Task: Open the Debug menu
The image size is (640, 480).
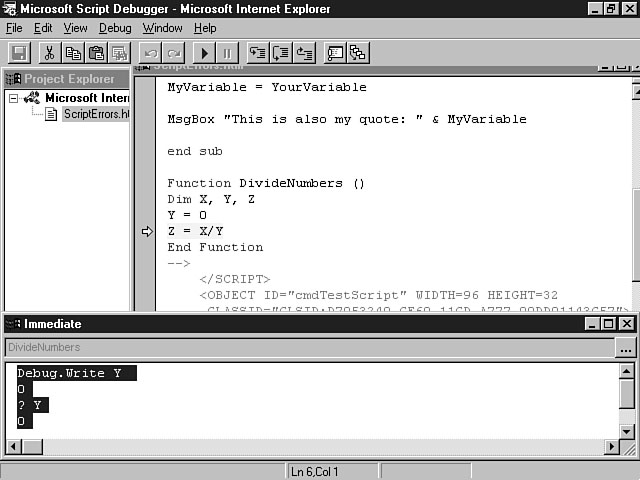Action: tap(115, 28)
